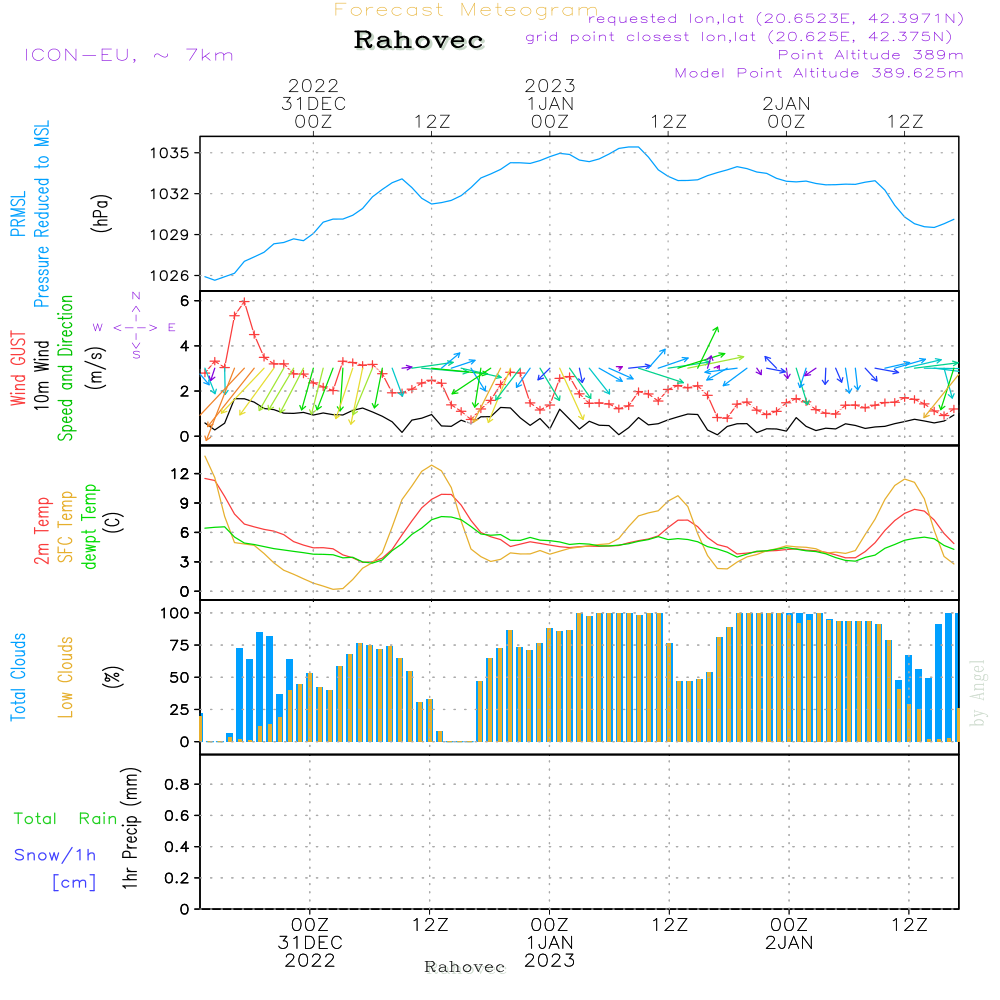The width and height of the screenshot is (1000, 1000).
Task: Click 'Model Point Altitude 389.625m' text
Action: [x=819, y=73]
